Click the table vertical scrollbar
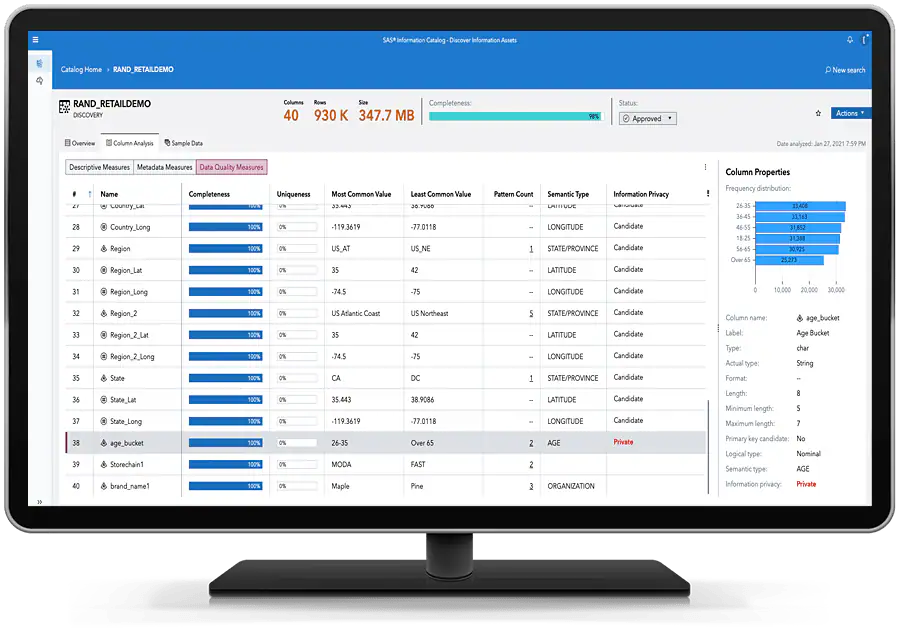The image size is (900, 629). [709, 446]
